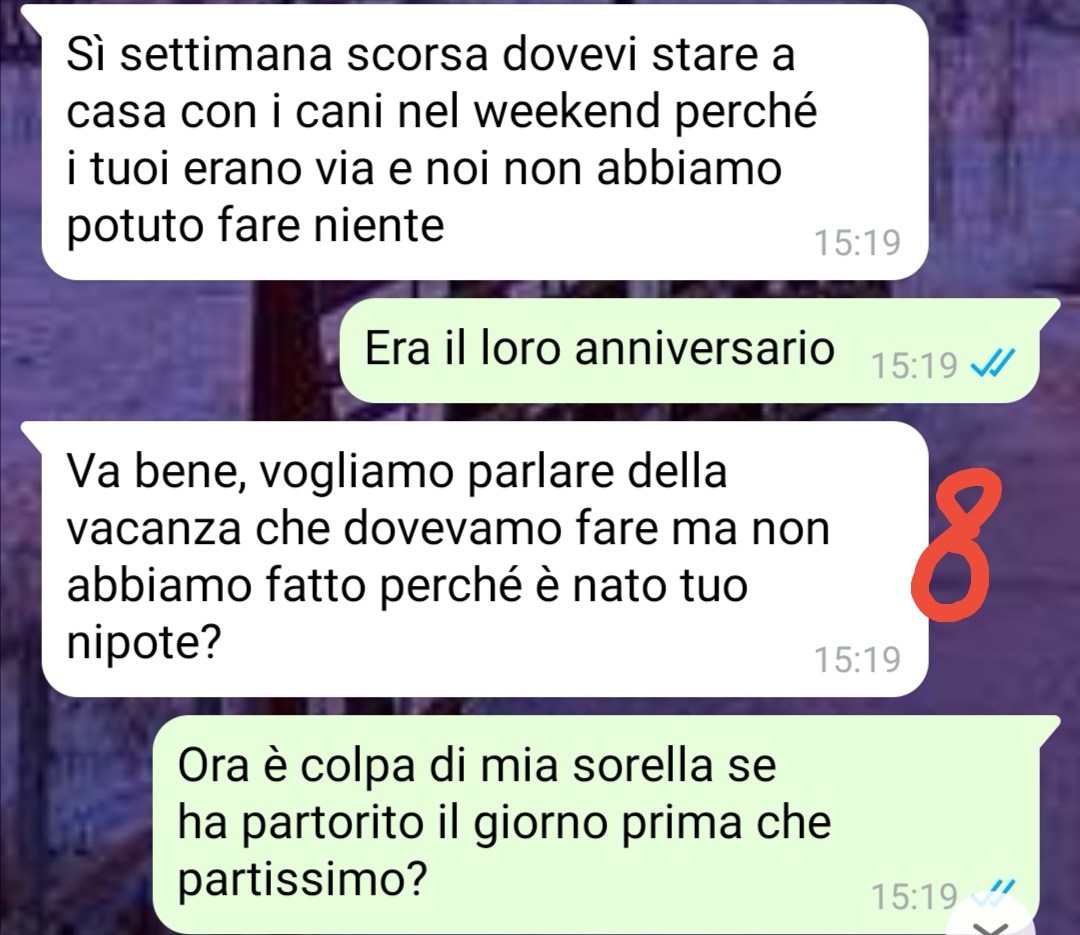1080x935 pixels.
Task: Click the word 'anniversario' in green bubble
Action: click(705, 348)
